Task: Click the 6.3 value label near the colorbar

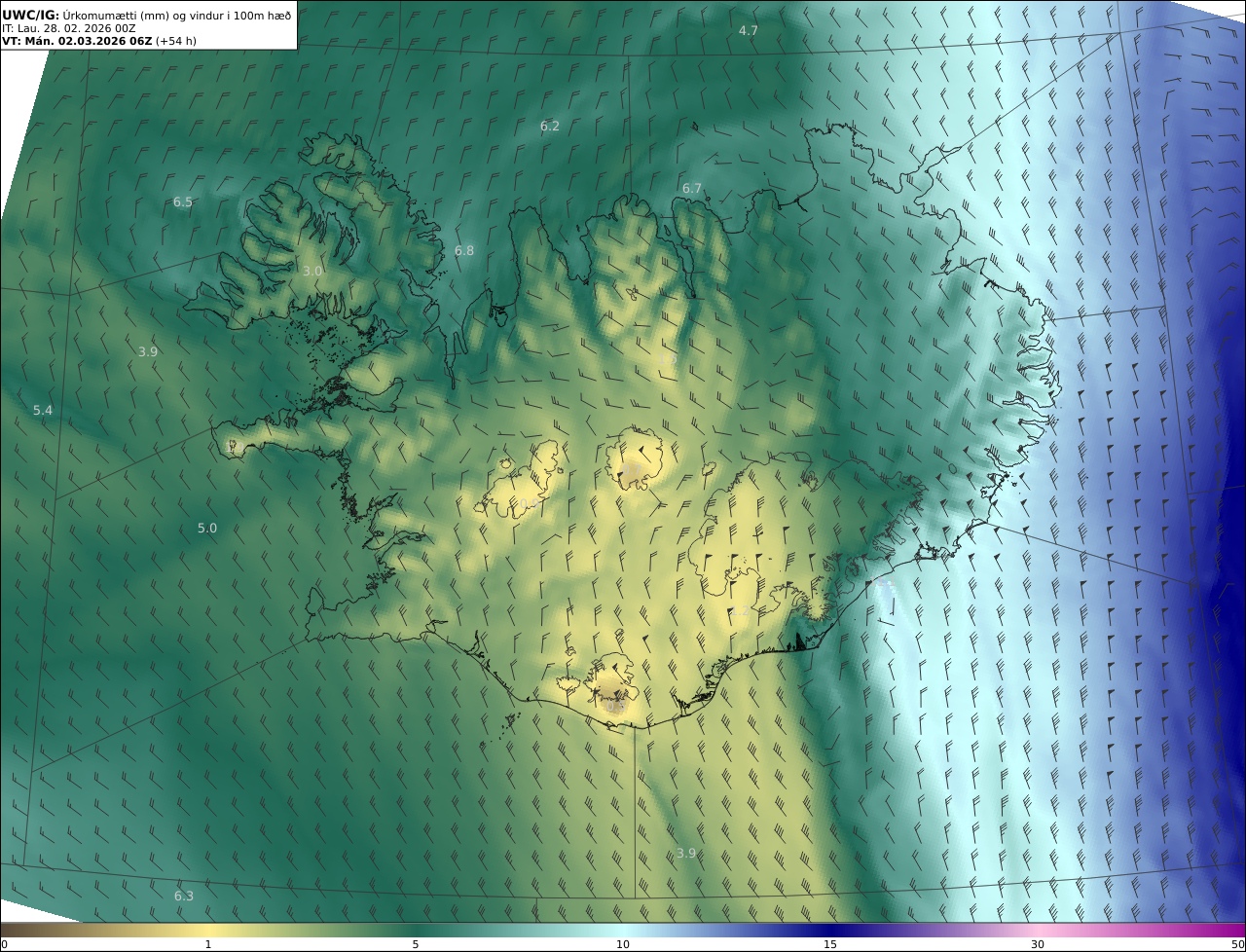Action: [x=184, y=897]
